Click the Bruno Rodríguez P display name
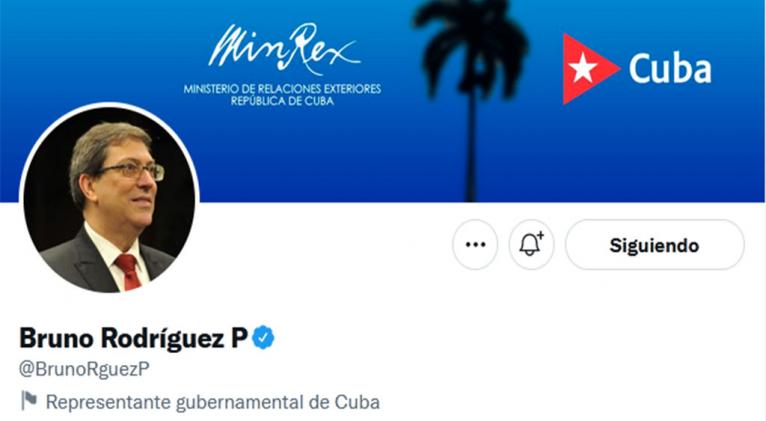Screen dimensions: 766x421 point(134,338)
